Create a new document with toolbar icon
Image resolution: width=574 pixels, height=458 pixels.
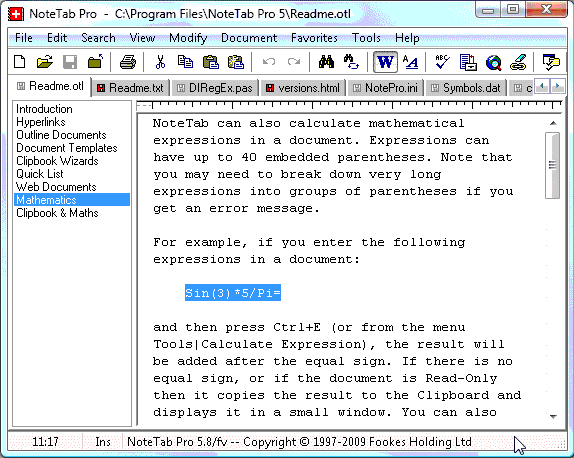[19, 62]
